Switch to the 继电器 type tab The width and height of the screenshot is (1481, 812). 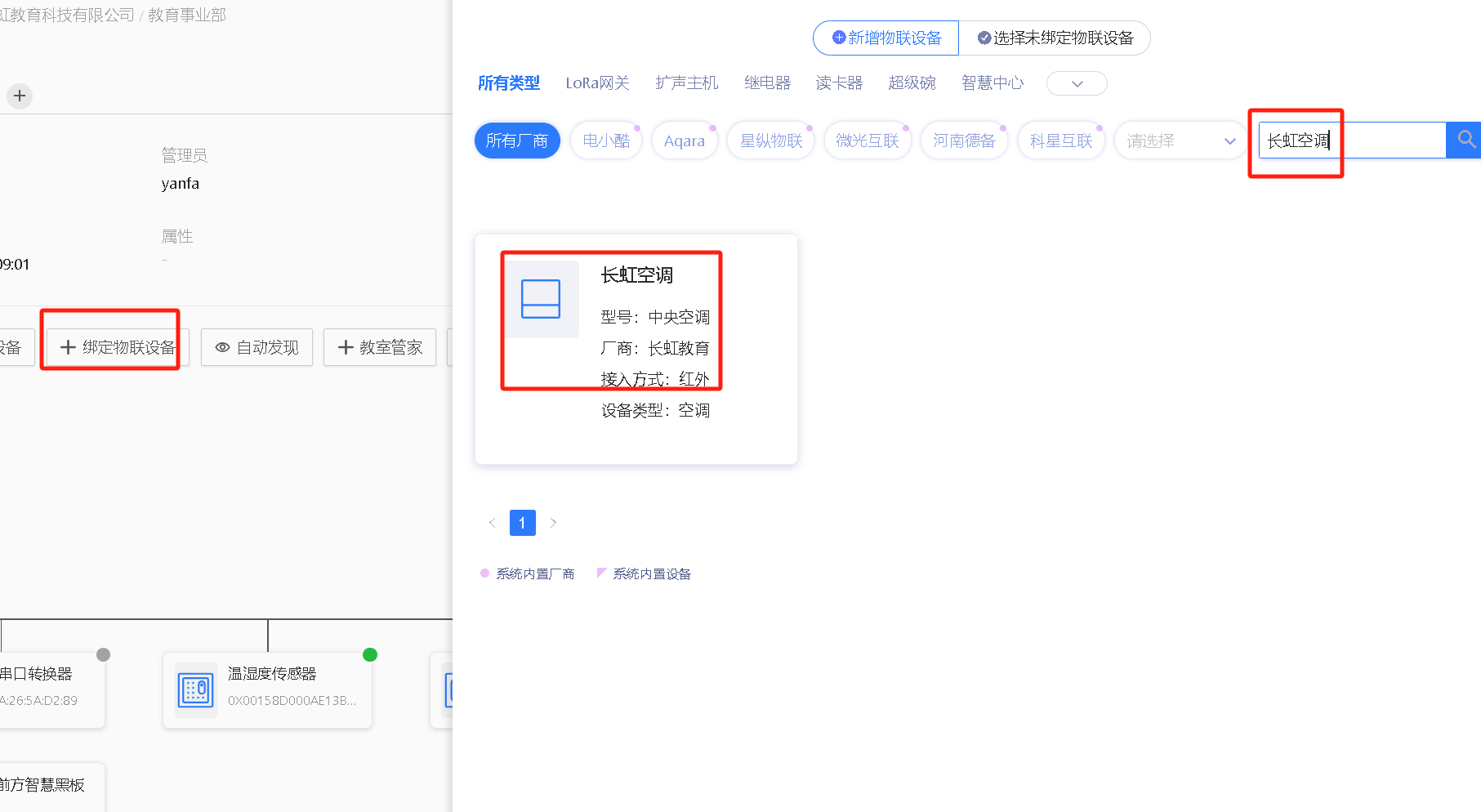(767, 83)
